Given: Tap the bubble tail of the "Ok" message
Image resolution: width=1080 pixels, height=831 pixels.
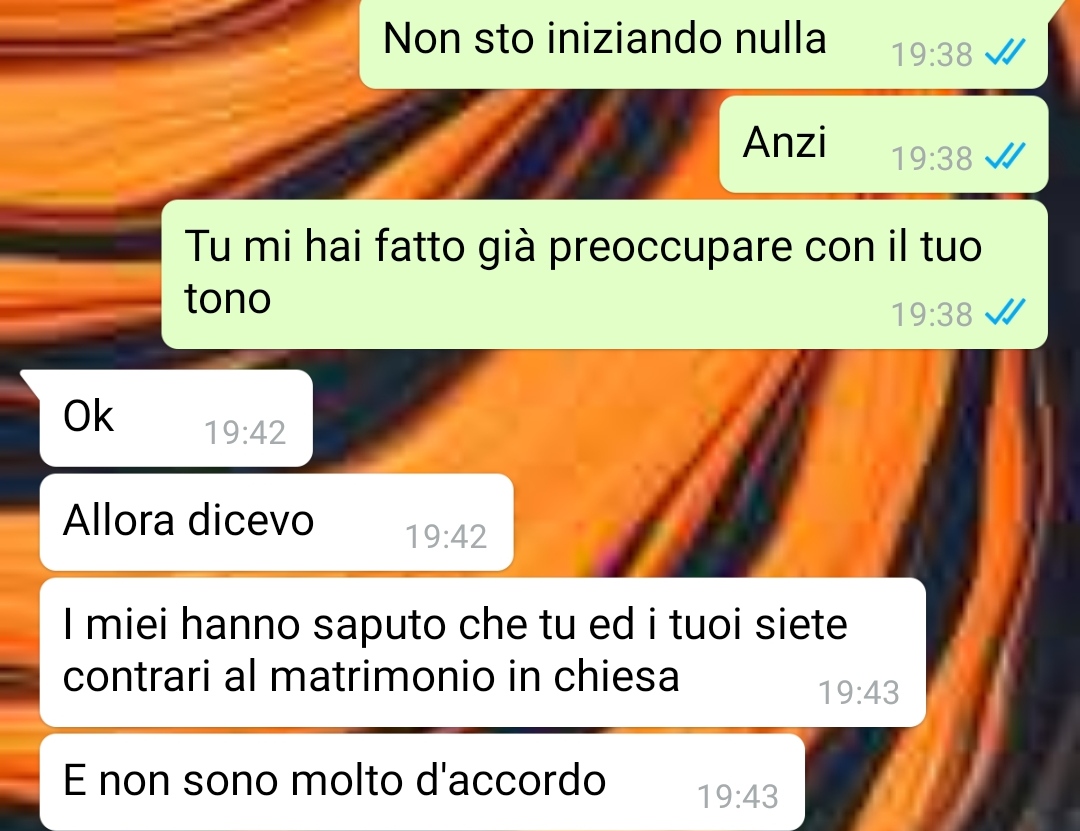Looking at the screenshot, I should click(32, 381).
